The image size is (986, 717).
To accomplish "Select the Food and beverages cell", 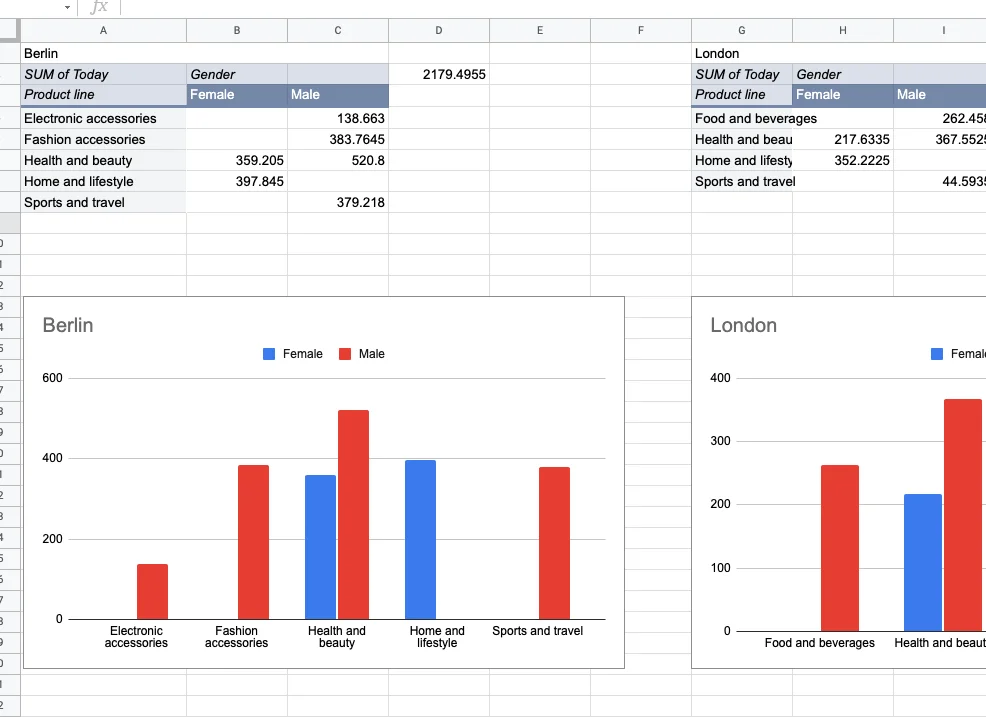I will coord(741,118).
